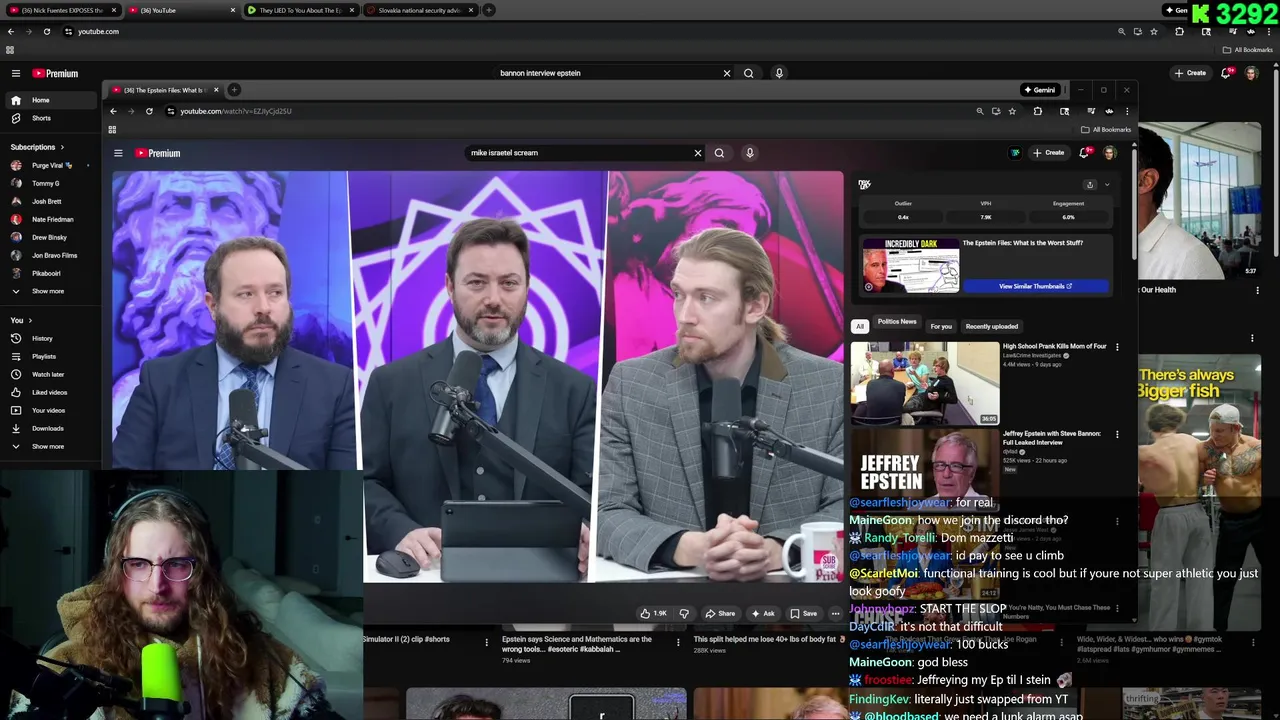Open extensions puzzle icon in front window
Screen dimensions: 1280x720
click(1037, 111)
